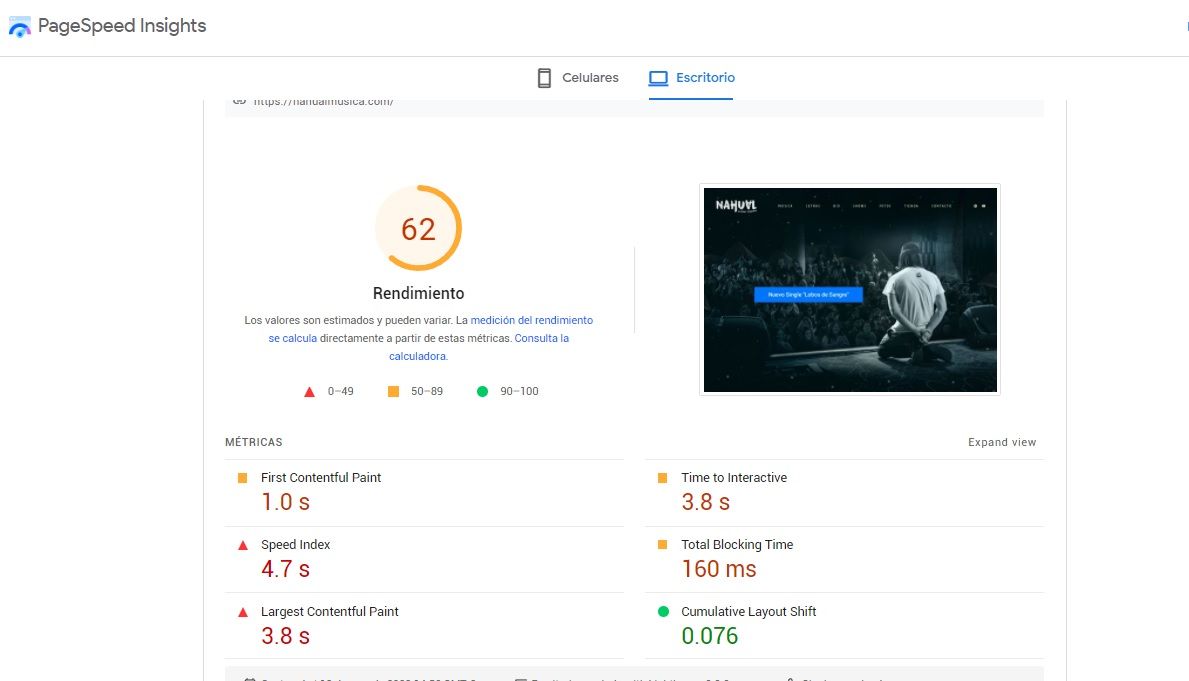The height and width of the screenshot is (681, 1189).
Task: Click the Total Blocking Time label
Action: coord(737,544)
